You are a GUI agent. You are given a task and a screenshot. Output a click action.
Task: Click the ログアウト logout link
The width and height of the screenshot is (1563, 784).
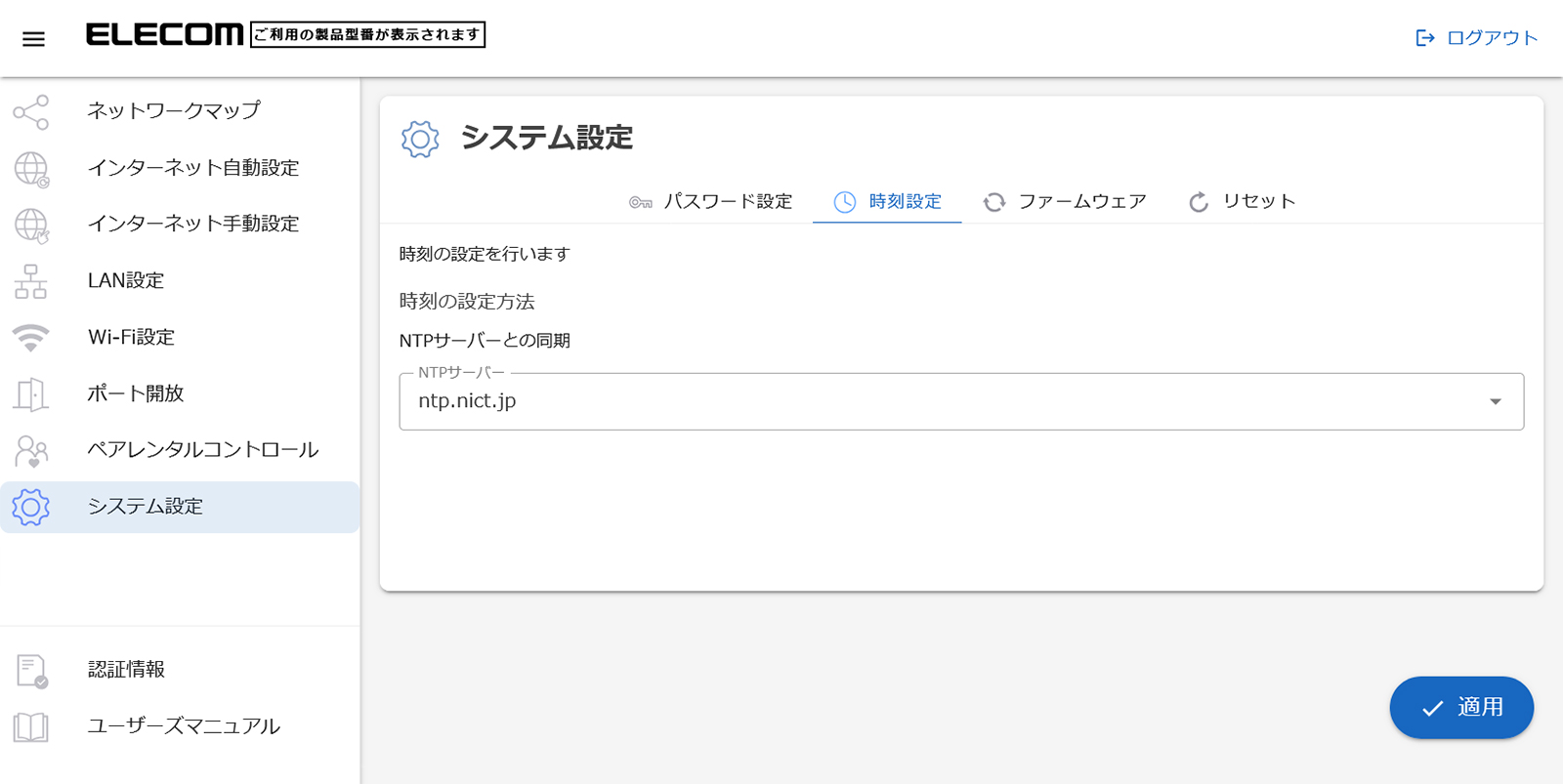tap(1476, 38)
